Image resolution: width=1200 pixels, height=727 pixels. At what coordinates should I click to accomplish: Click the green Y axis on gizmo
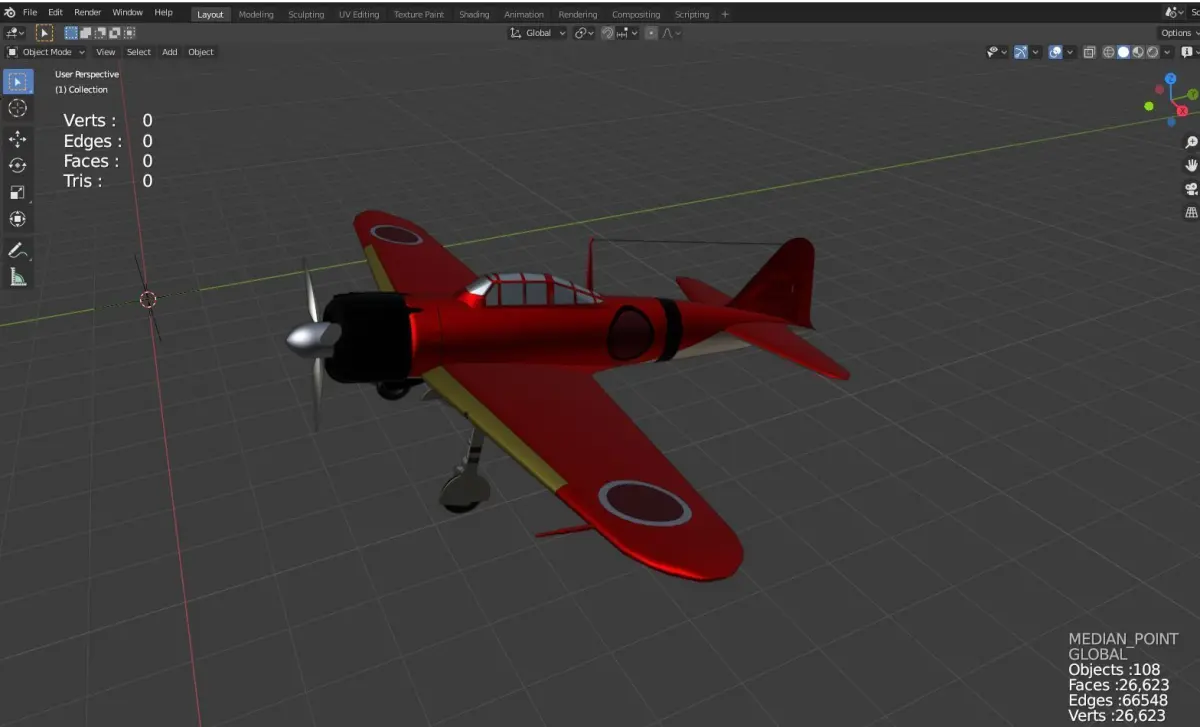pos(1192,94)
